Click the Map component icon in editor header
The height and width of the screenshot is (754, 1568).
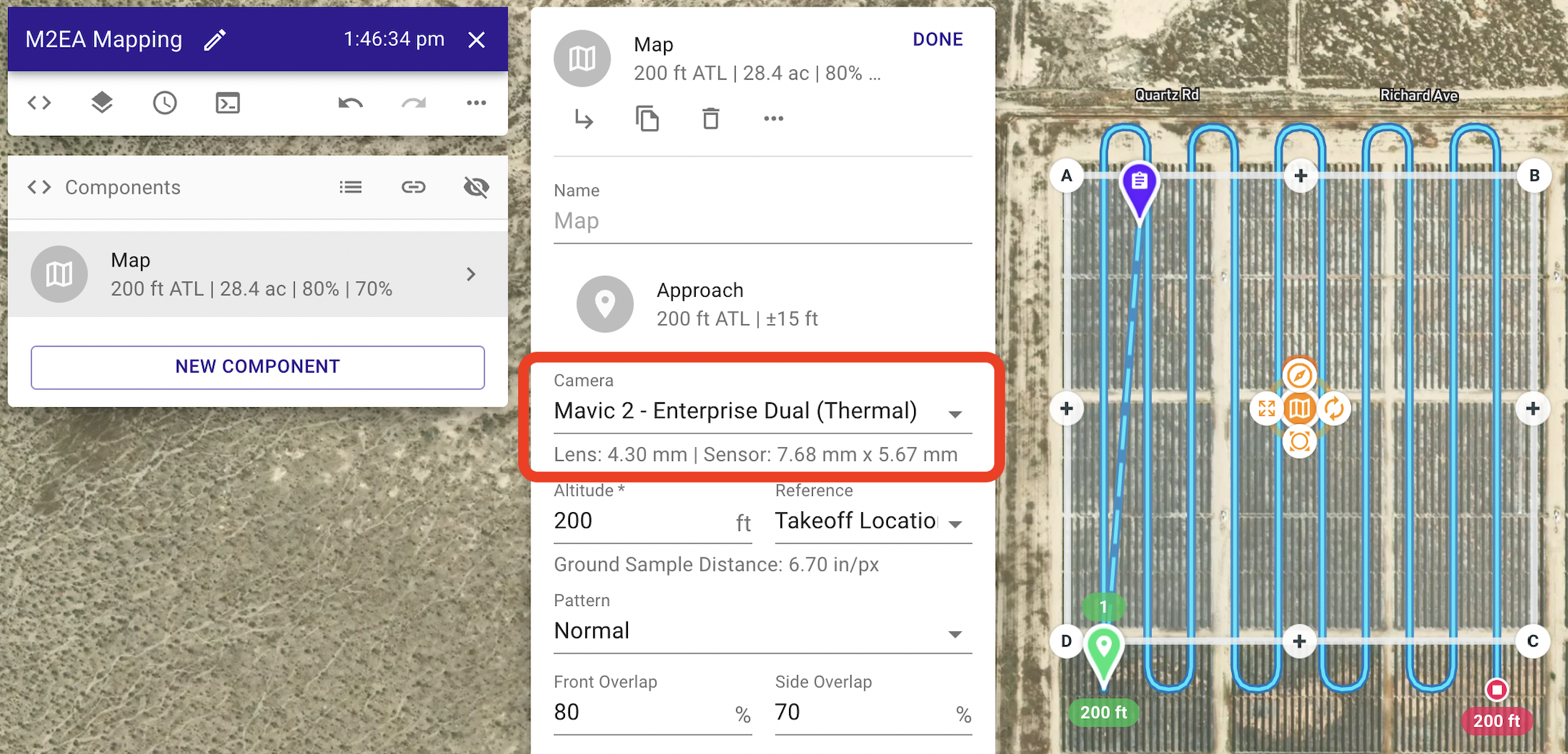pyautogui.click(x=582, y=58)
